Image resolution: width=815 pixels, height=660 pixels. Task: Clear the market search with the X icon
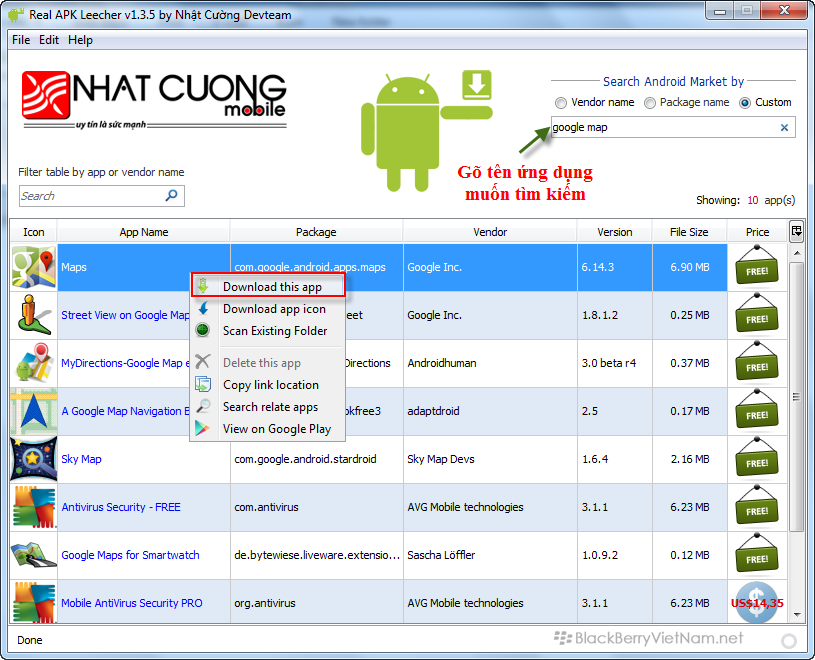[784, 127]
